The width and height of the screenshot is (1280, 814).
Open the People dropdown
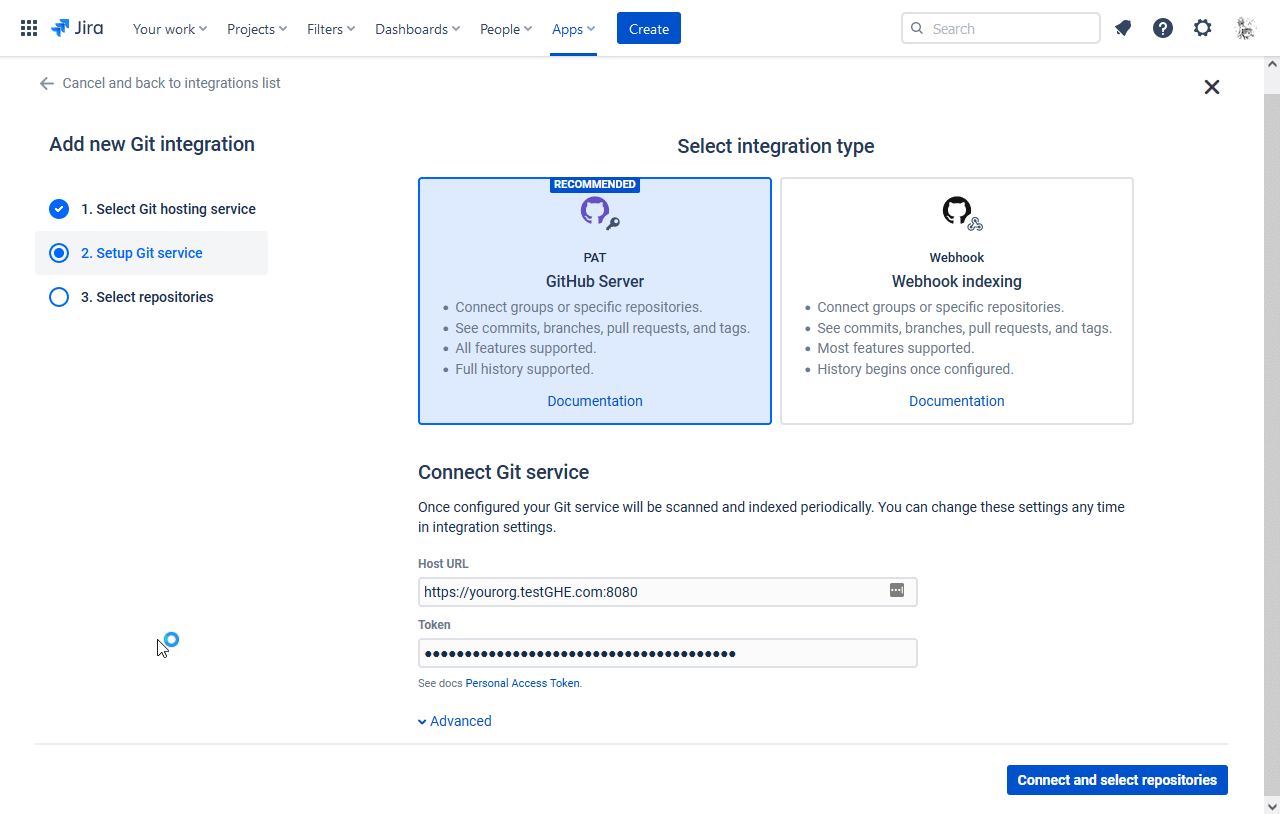(x=506, y=29)
